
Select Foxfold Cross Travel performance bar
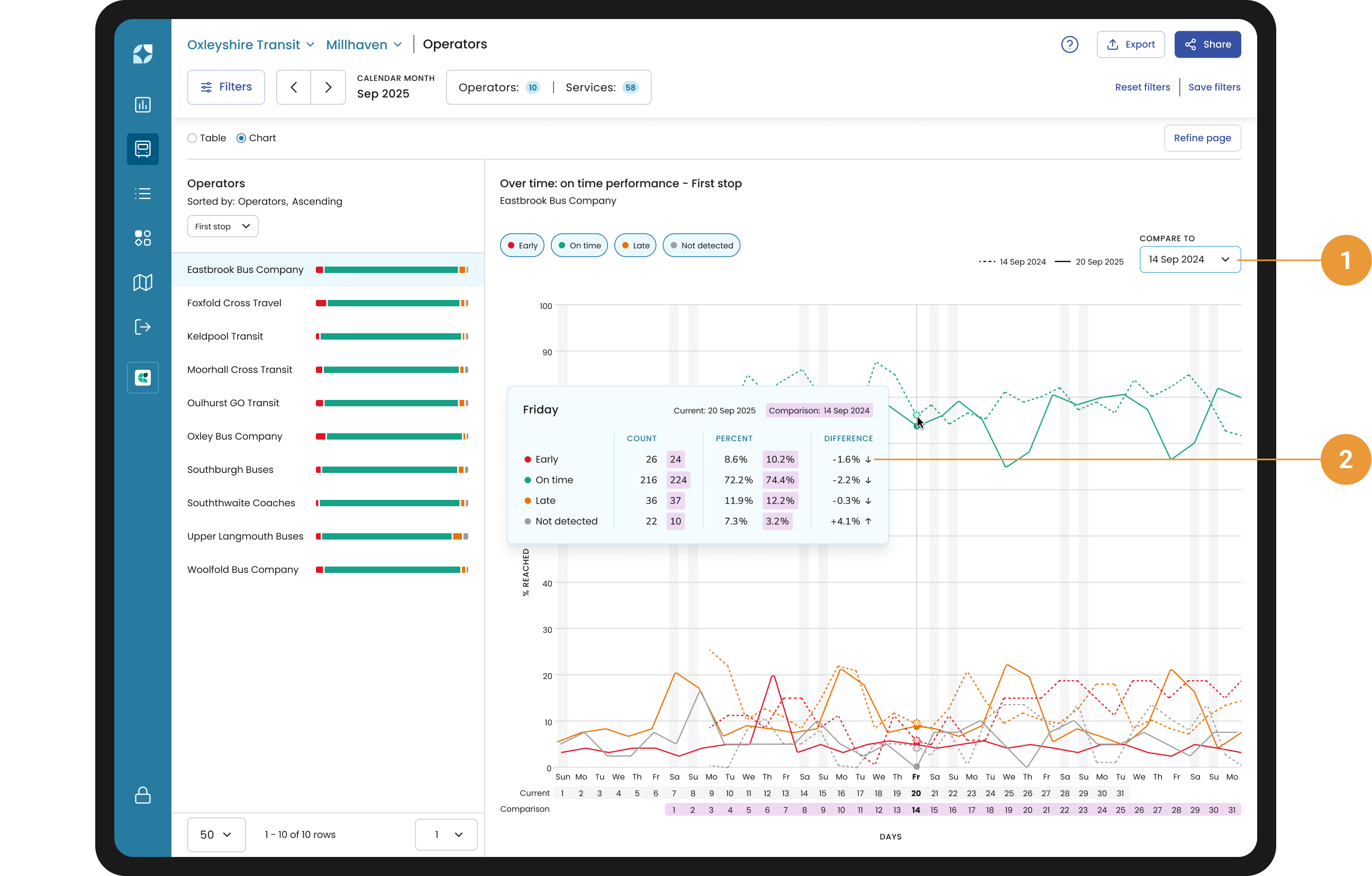pos(392,303)
